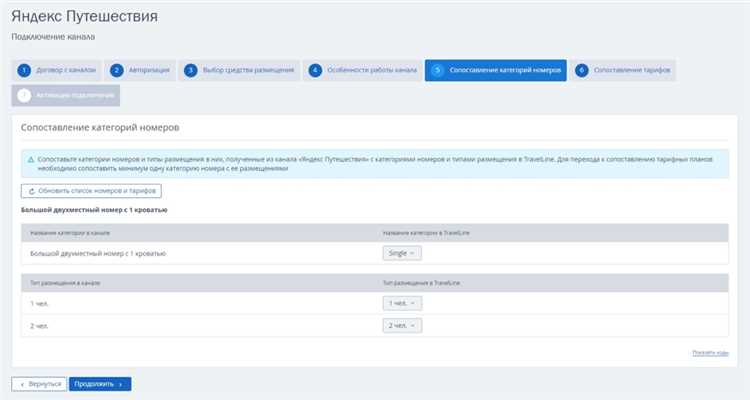This screenshot has width=750, height=400.
Task: Open the '2 чел.' TravelLine placement dropdown
Action: click(402, 326)
